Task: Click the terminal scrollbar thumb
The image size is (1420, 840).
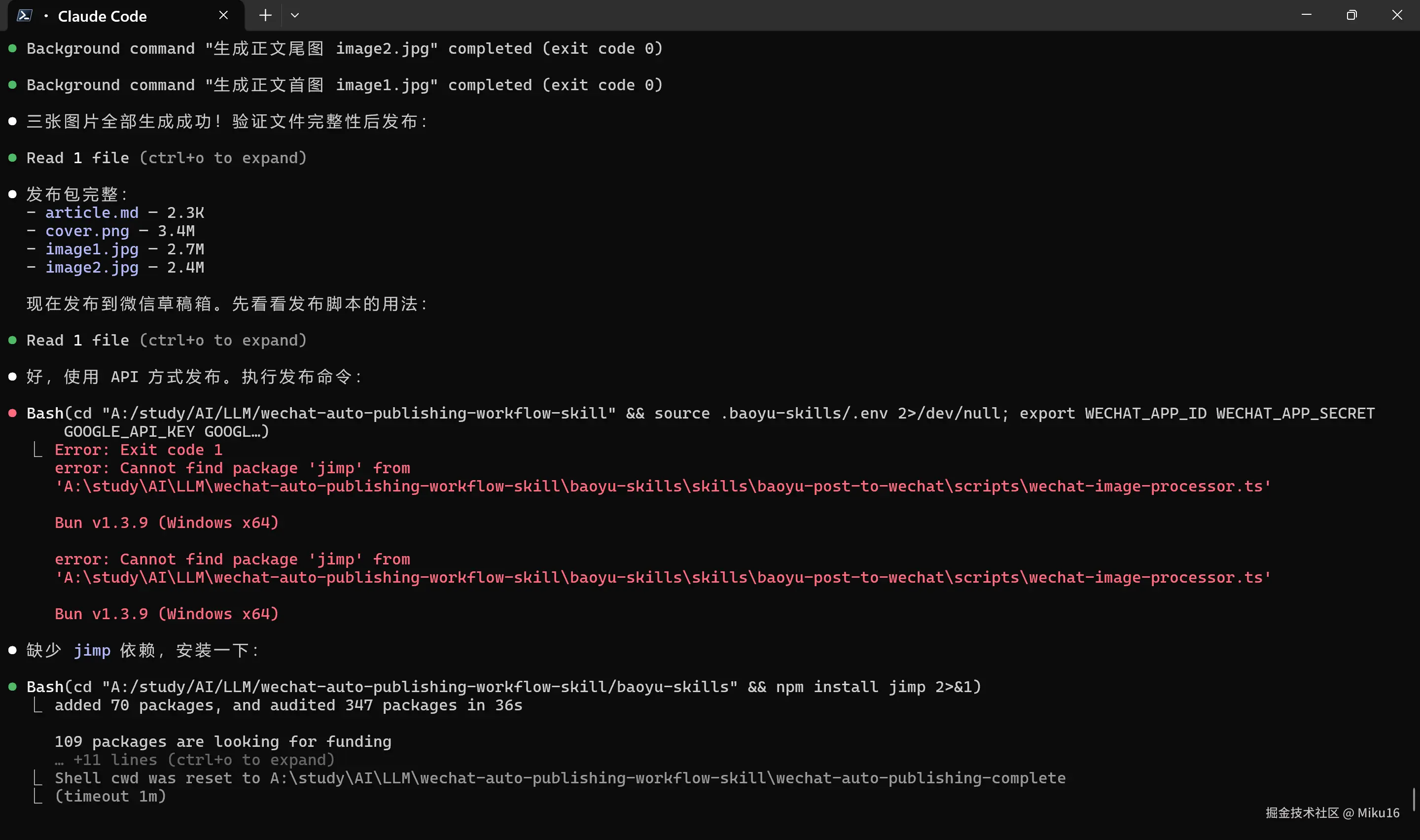Action: 1413,799
